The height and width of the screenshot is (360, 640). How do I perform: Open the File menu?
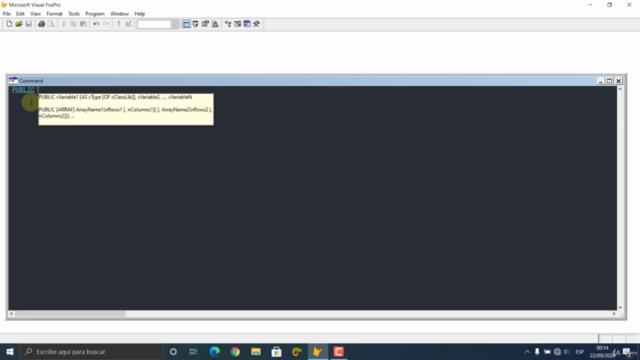(7, 14)
